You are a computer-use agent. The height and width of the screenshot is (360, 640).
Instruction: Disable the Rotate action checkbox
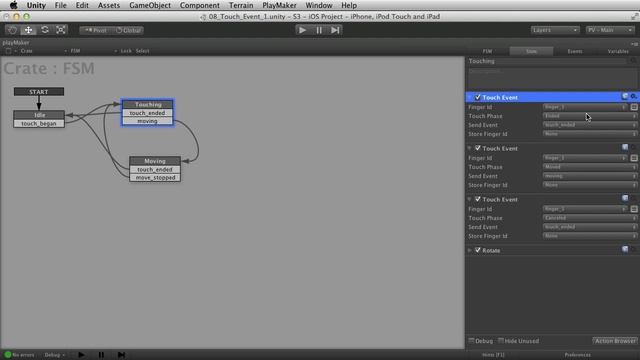click(x=478, y=250)
